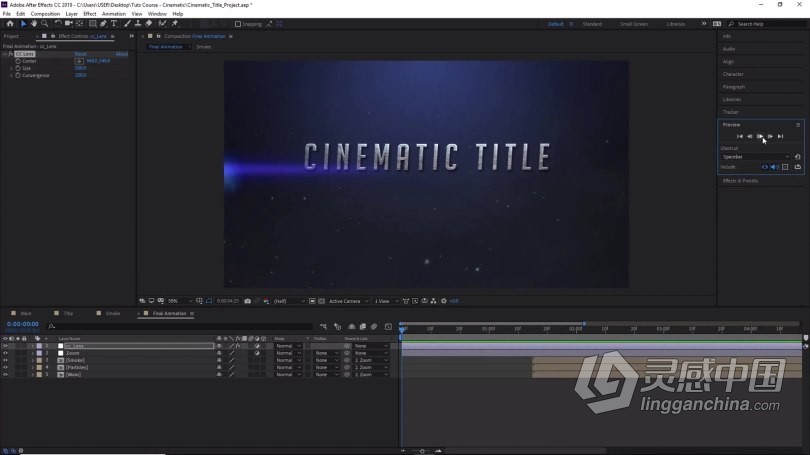Screen dimensions: 810x455
Task: Open the Composition menu
Action: 45,14
